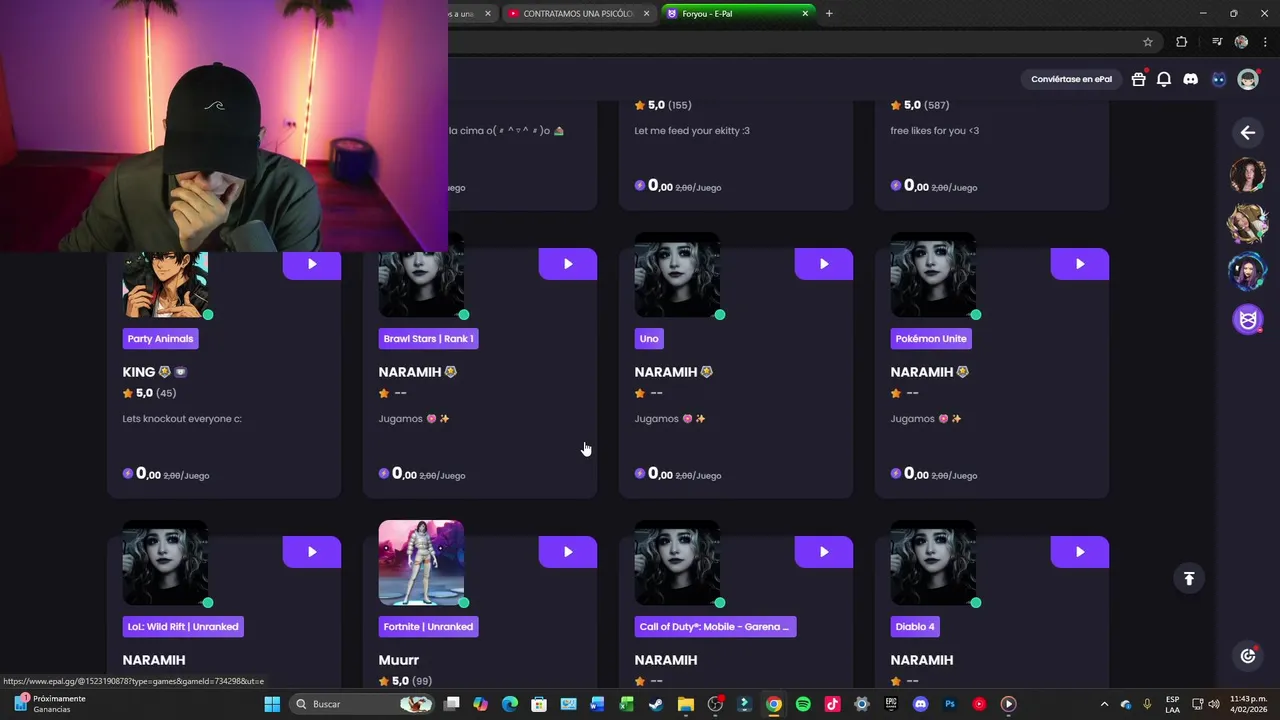Image resolution: width=1280 pixels, height=720 pixels.
Task: Click the Fortnite | Unranked tag
Action: click(x=428, y=626)
